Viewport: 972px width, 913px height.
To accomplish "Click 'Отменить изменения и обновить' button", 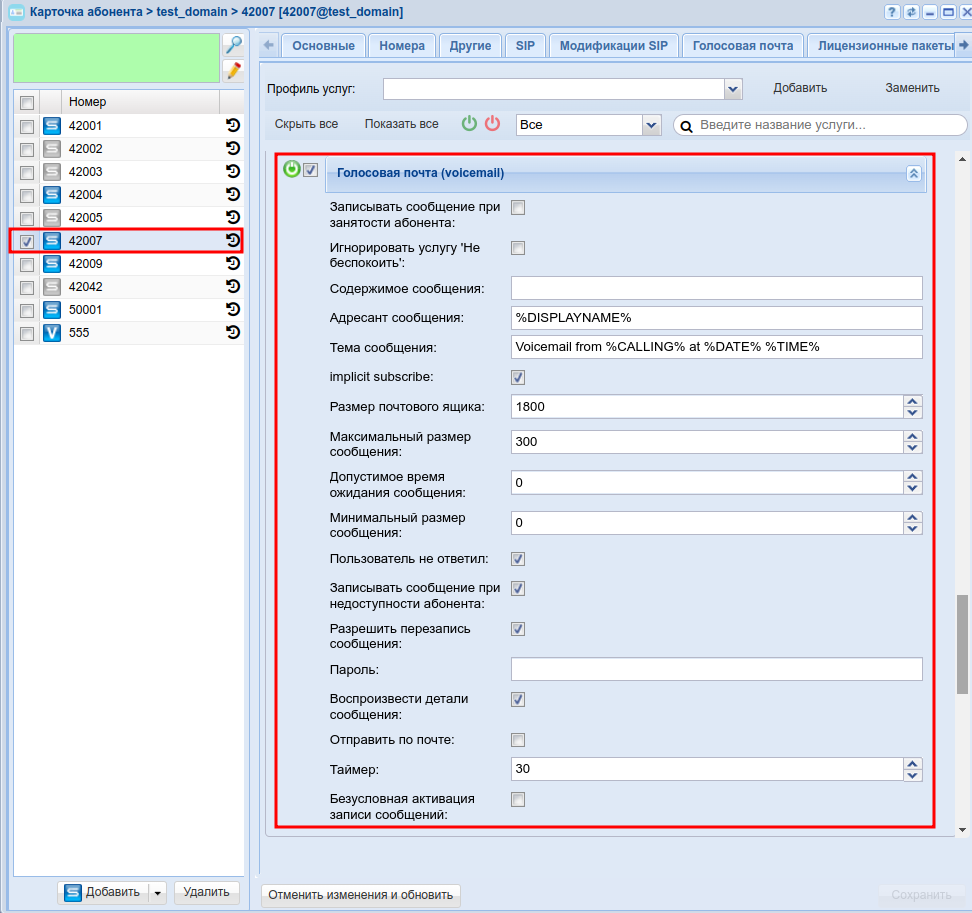I will coord(361,895).
